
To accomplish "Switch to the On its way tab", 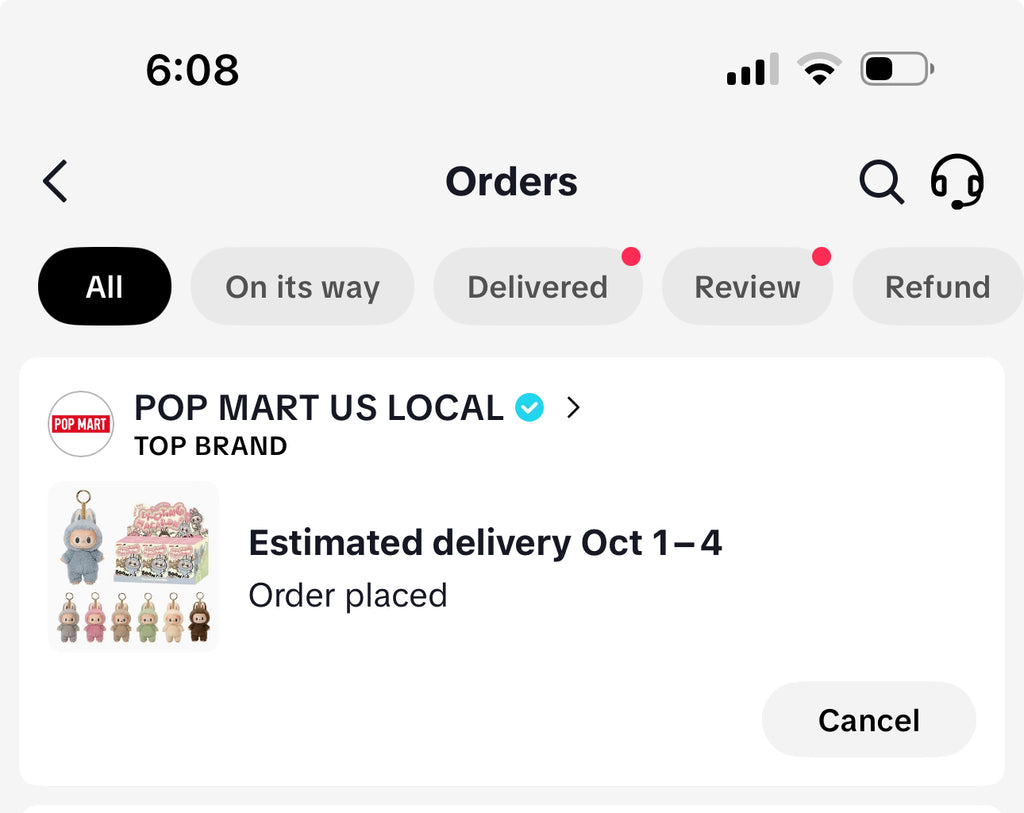I will point(302,287).
